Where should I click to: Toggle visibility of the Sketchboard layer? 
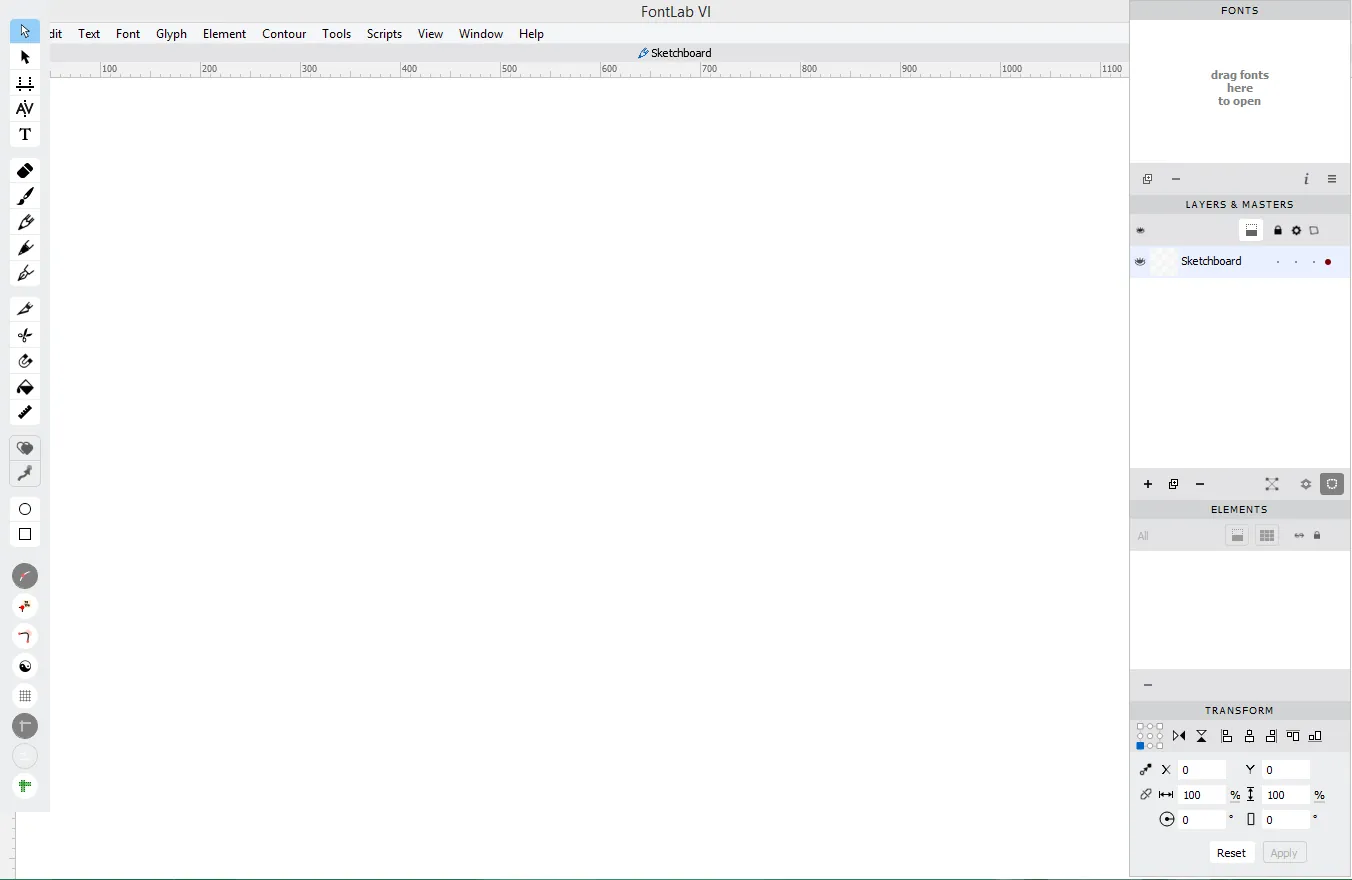(x=1140, y=262)
